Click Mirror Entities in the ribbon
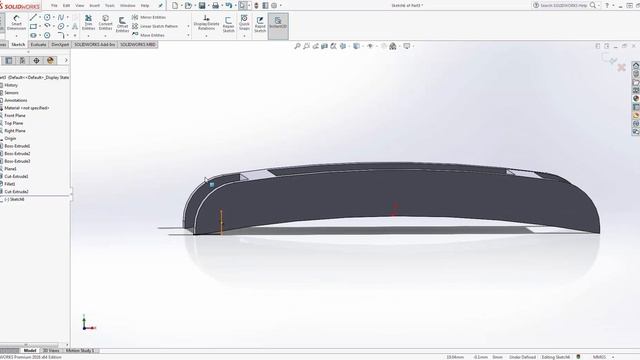Image resolution: width=640 pixels, height=360 pixels. (149, 17)
